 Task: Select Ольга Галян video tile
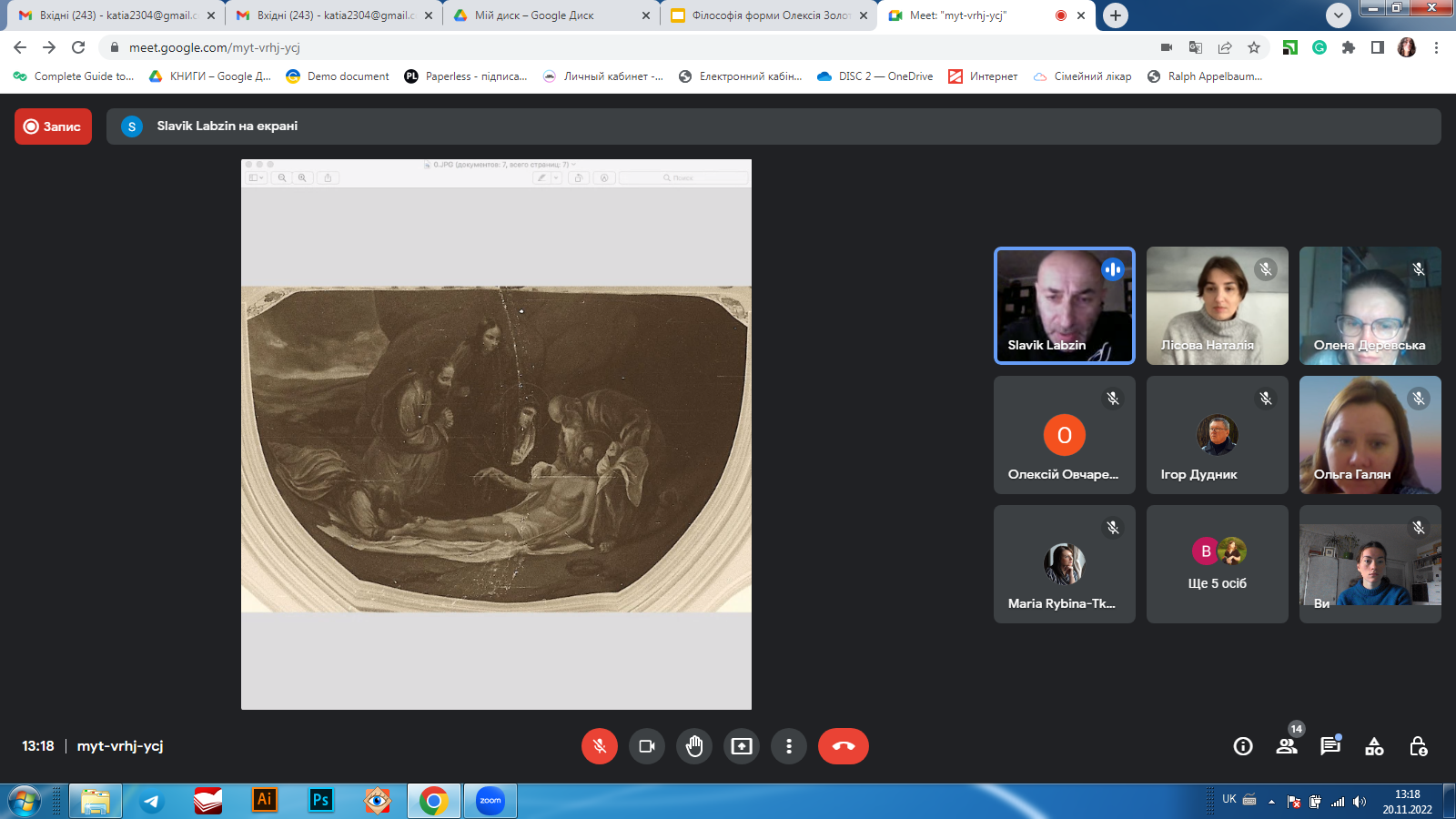click(x=1370, y=435)
